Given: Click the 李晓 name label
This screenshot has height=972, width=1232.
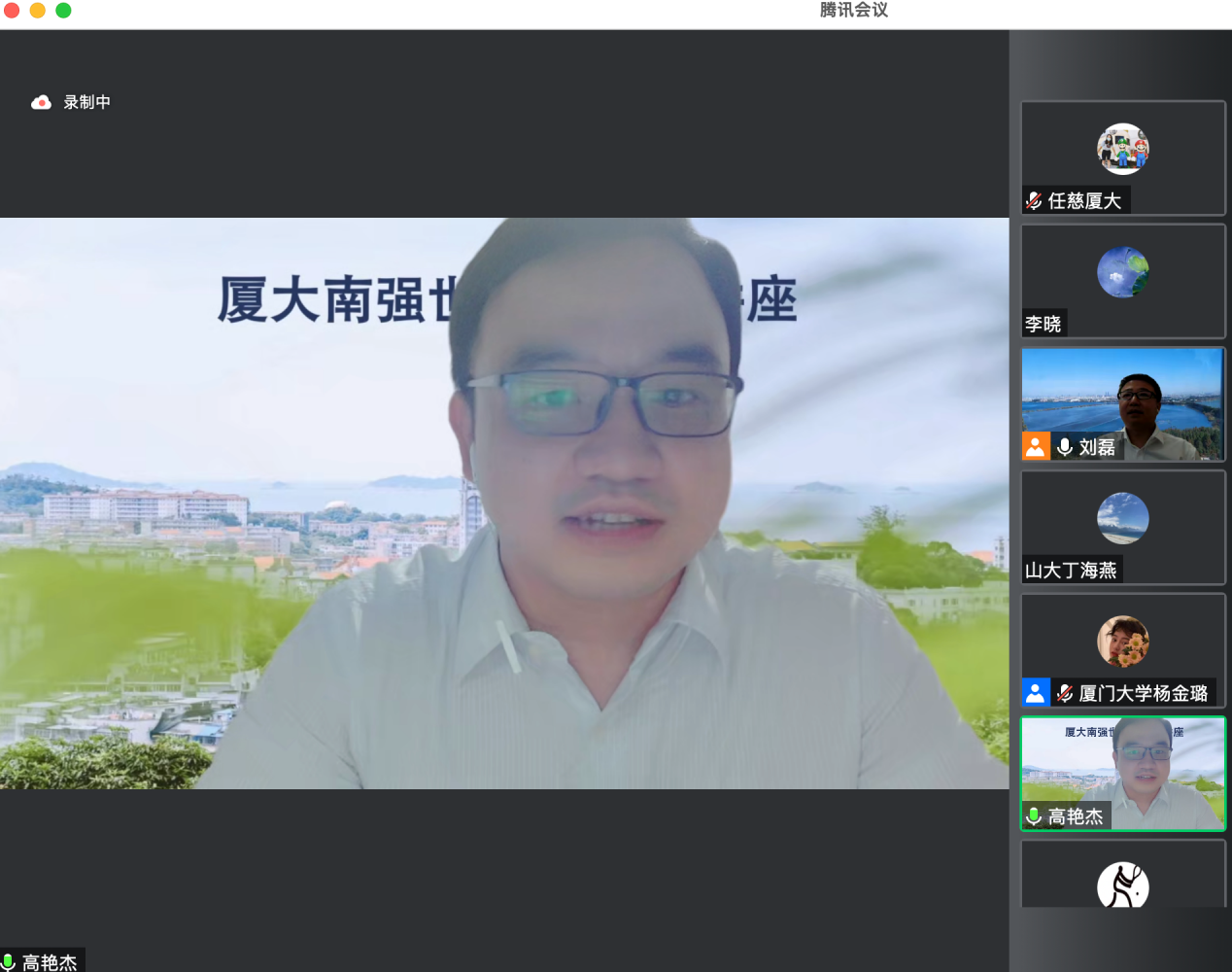Looking at the screenshot, I should click(1044, 324).
